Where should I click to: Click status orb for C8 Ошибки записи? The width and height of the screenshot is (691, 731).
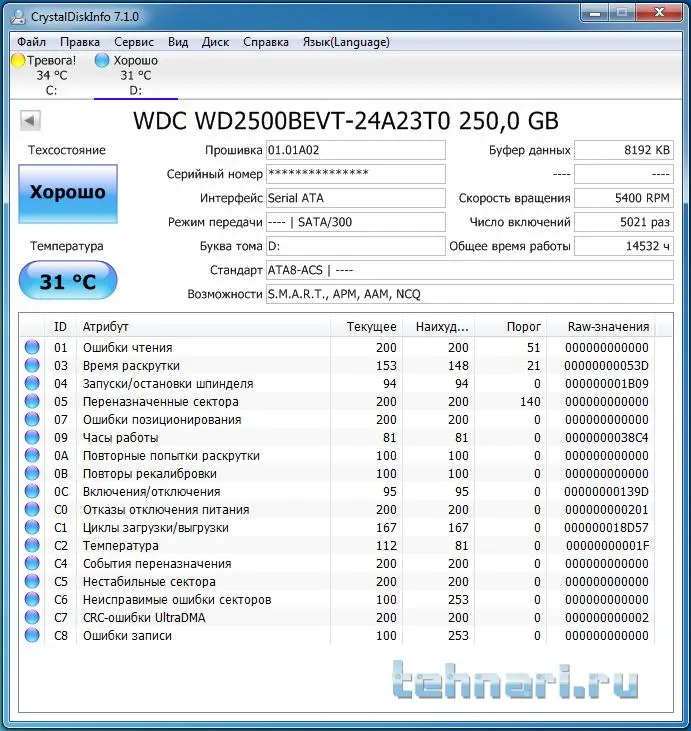coord(32,635)
